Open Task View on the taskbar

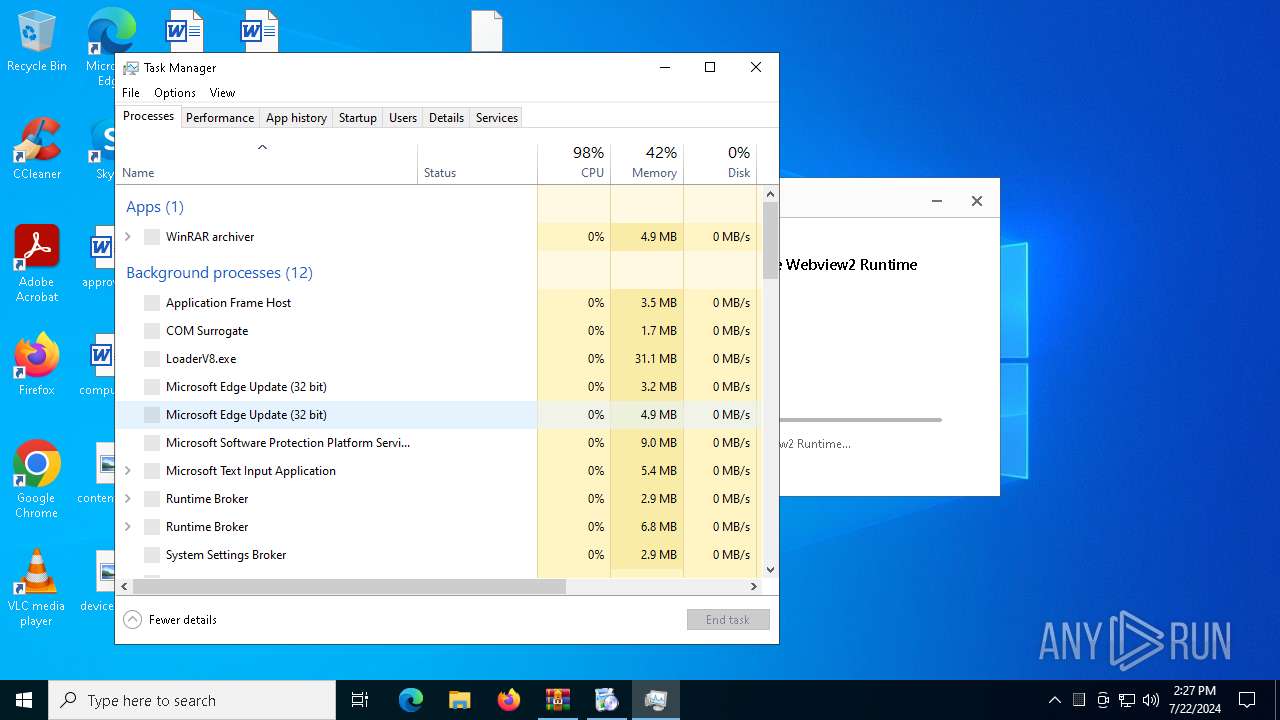[x=360, y=700]
